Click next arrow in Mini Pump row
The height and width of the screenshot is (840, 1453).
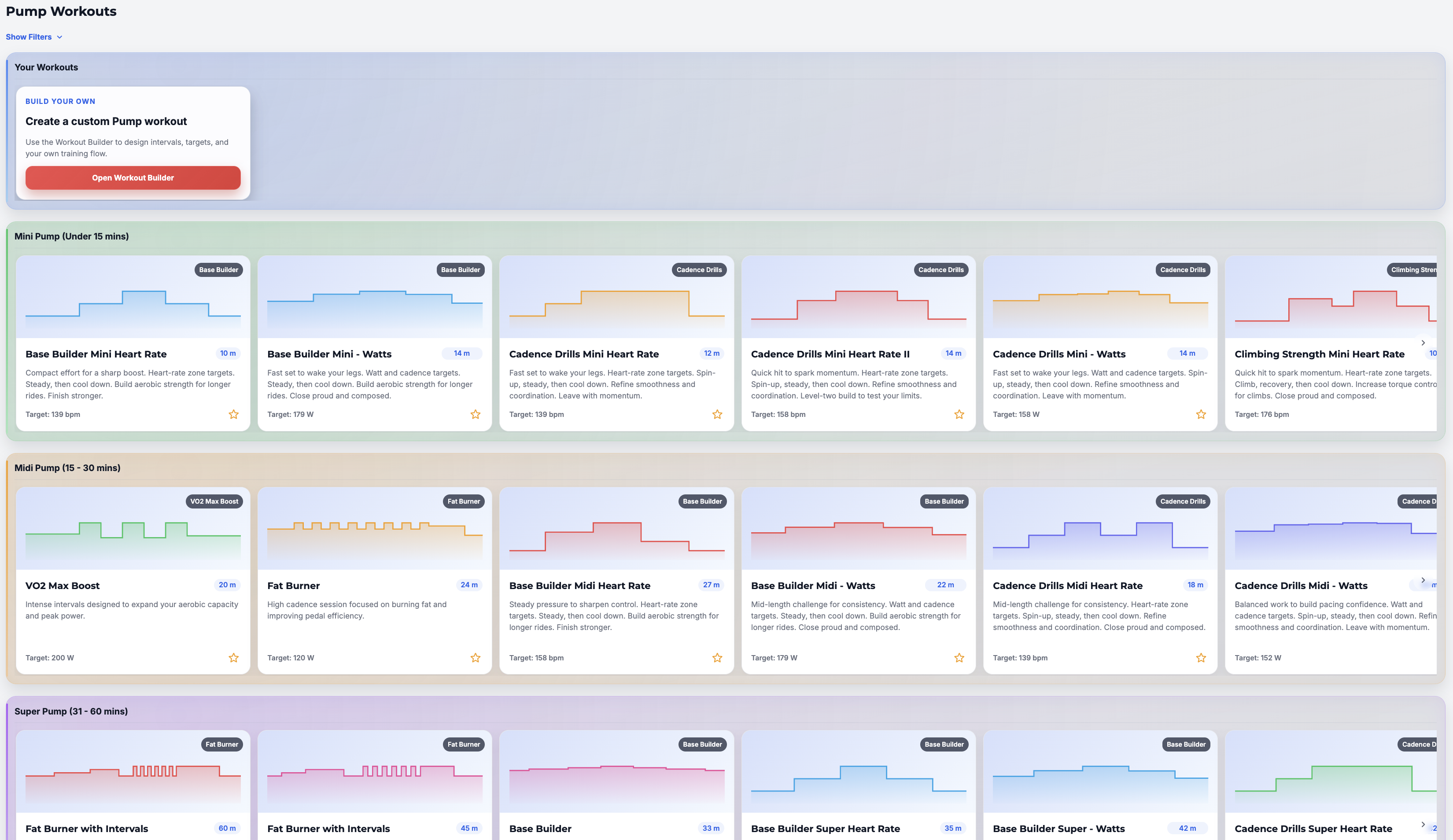tap(1423, 343)
